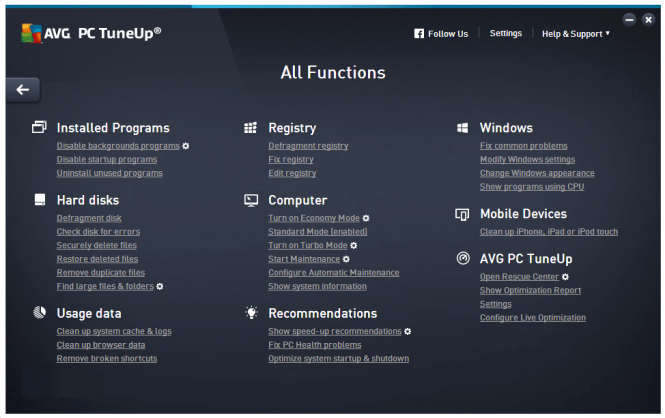This screenshot has height=418, width=665.
Task: Open Fix registry
Action: pyautogui.click(x=291, y=159)
